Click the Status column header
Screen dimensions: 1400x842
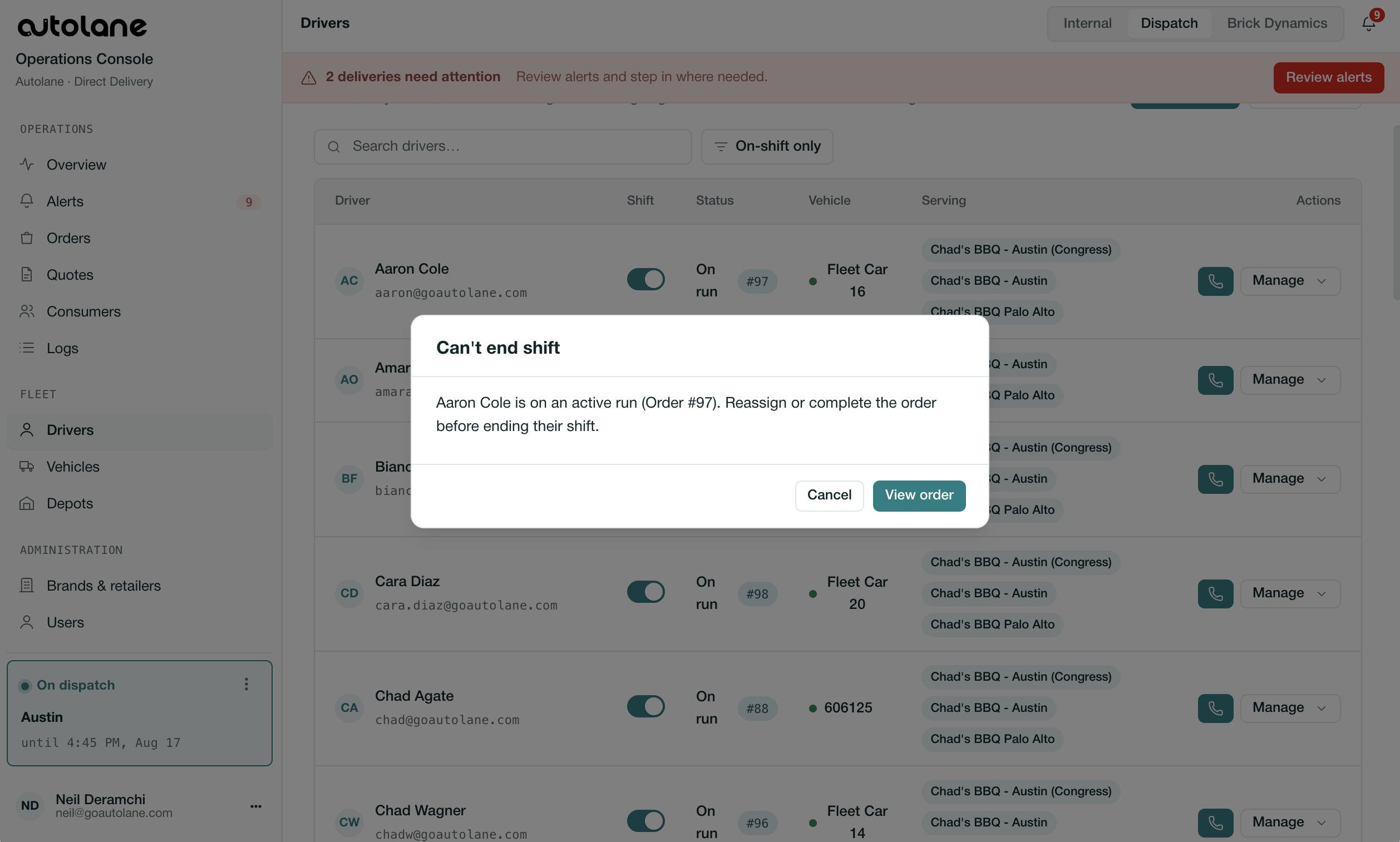[x=714, y=201]
